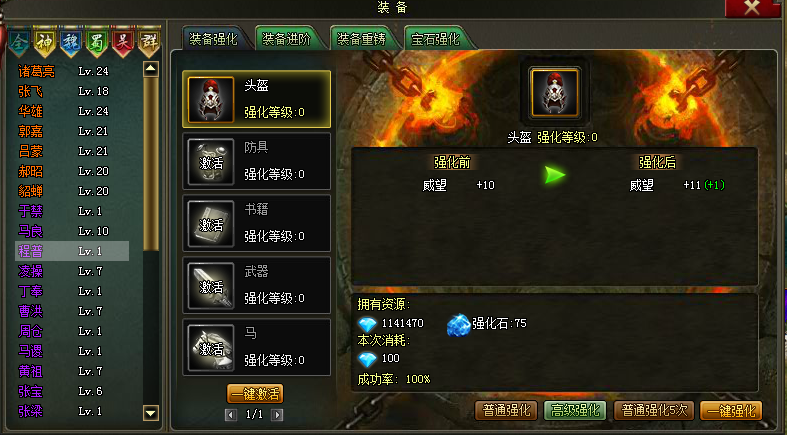The height and width of the screenshot is (435, 787).
Task: Activate the 武器 weapon slot icon
Action: (211, 286)
